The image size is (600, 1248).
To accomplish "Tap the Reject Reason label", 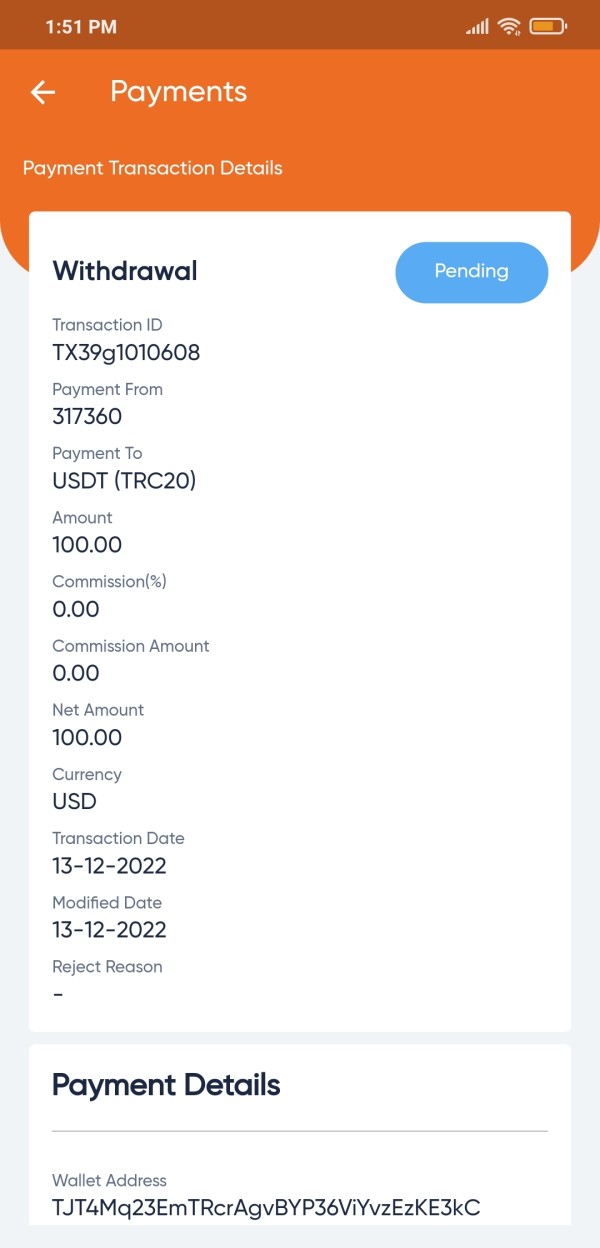I will [x=107, y=967].
